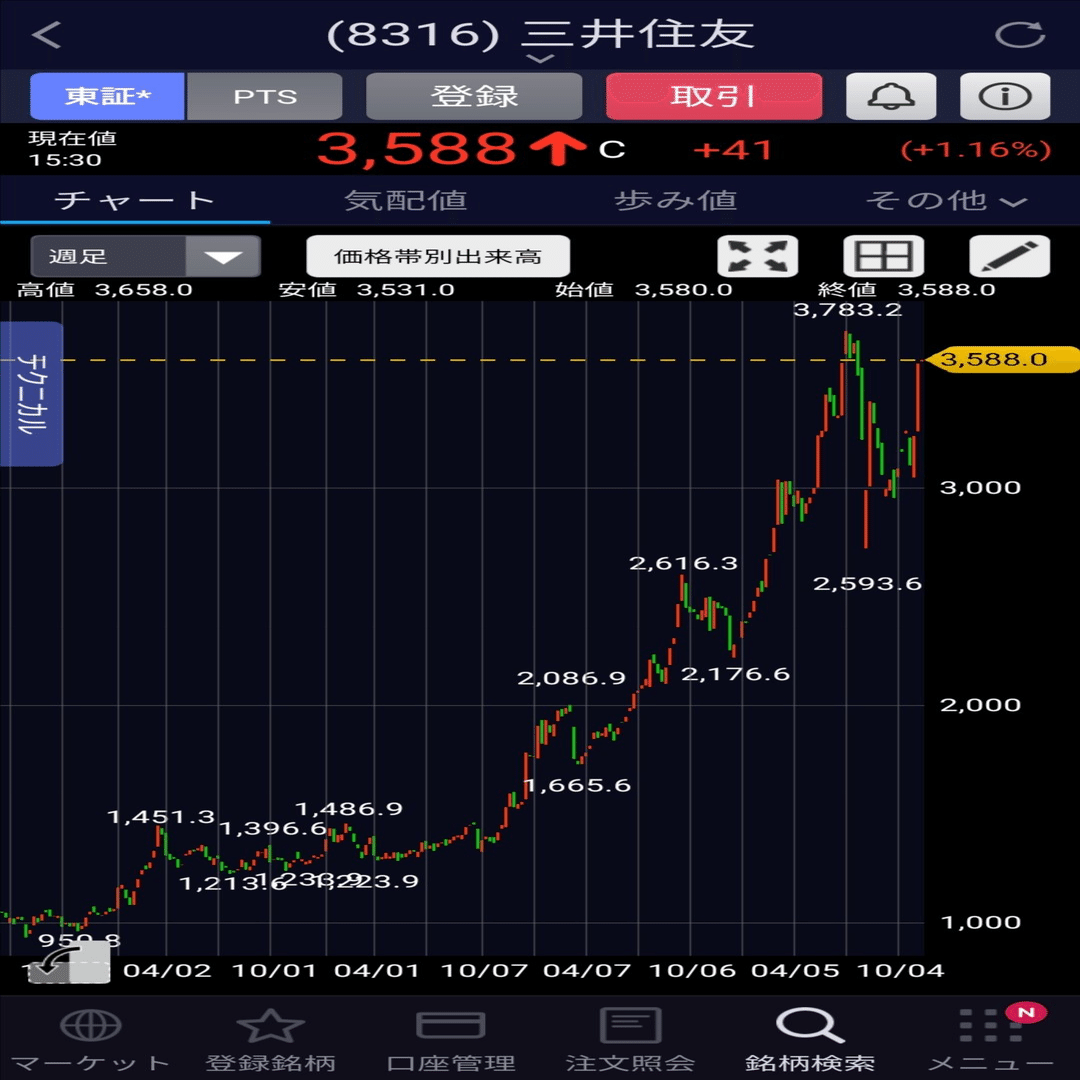The height and width of the screenshot is (1080, 1080).
Task: Tap the 2,616.3 peak label
Action: [x=683, y=563]
